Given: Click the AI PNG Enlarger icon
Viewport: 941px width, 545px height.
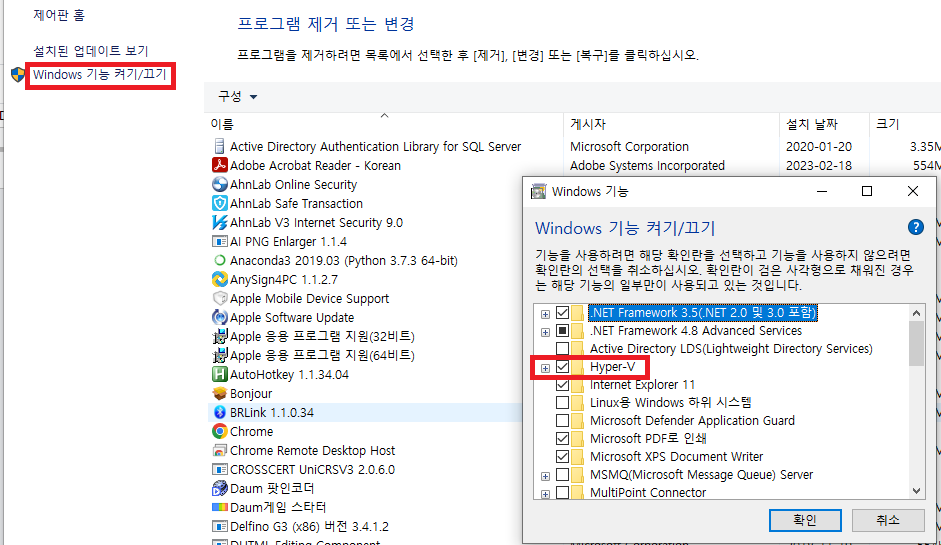Looking at the screenshot, I should click(x=220, y=241).
